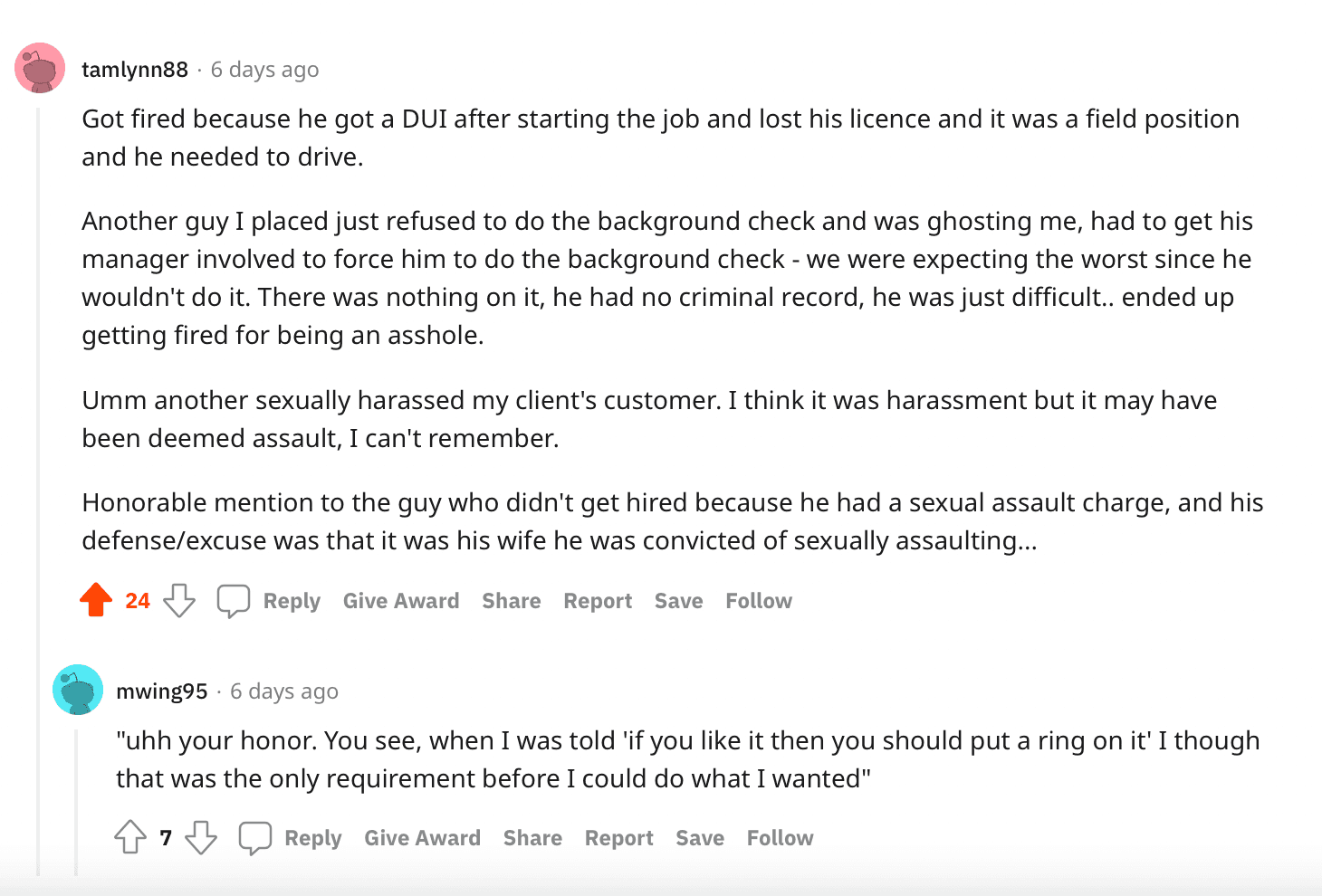
Task: Reply to tamlynn88's comment
Action: click(292, 601)
